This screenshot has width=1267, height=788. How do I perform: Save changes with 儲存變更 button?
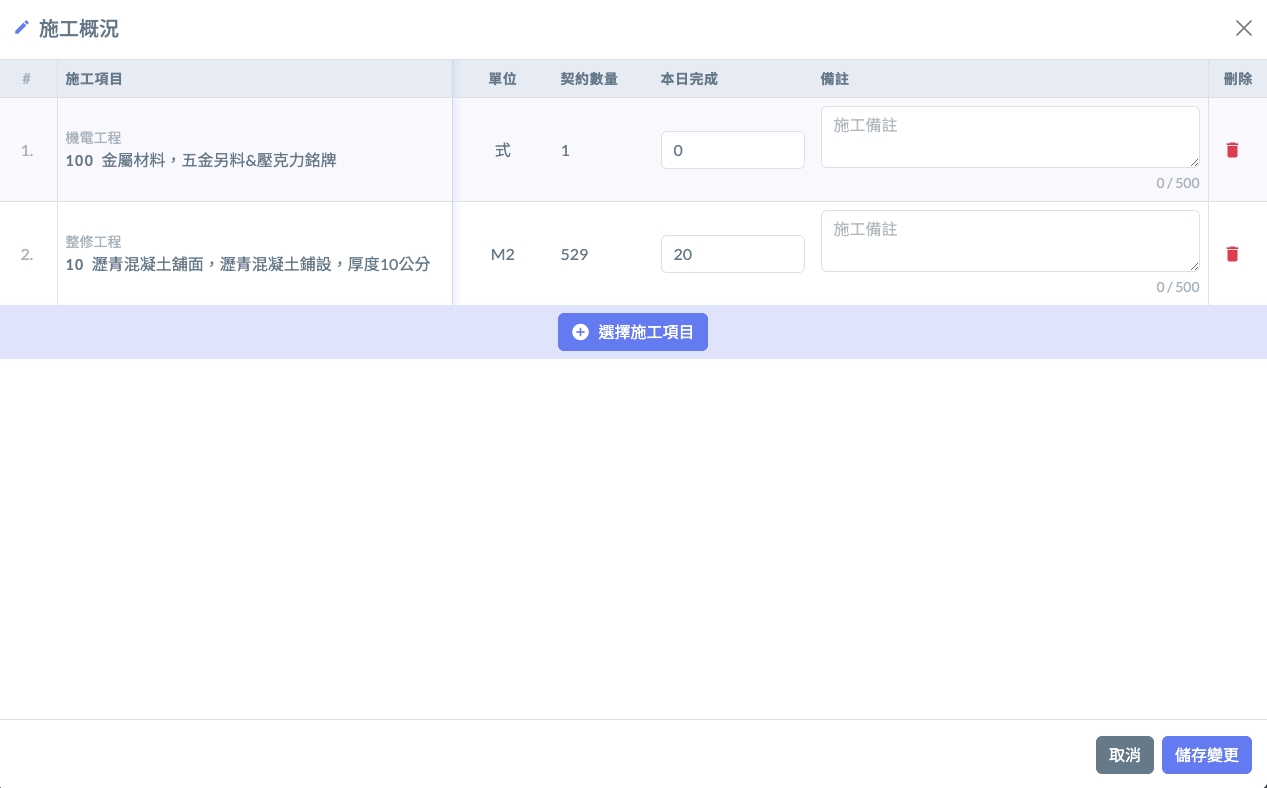(x=1206, y=755)
